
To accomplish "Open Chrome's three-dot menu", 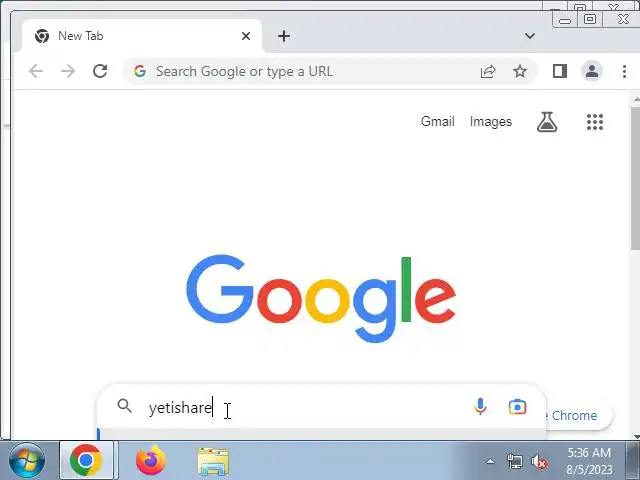I will 624,71.
